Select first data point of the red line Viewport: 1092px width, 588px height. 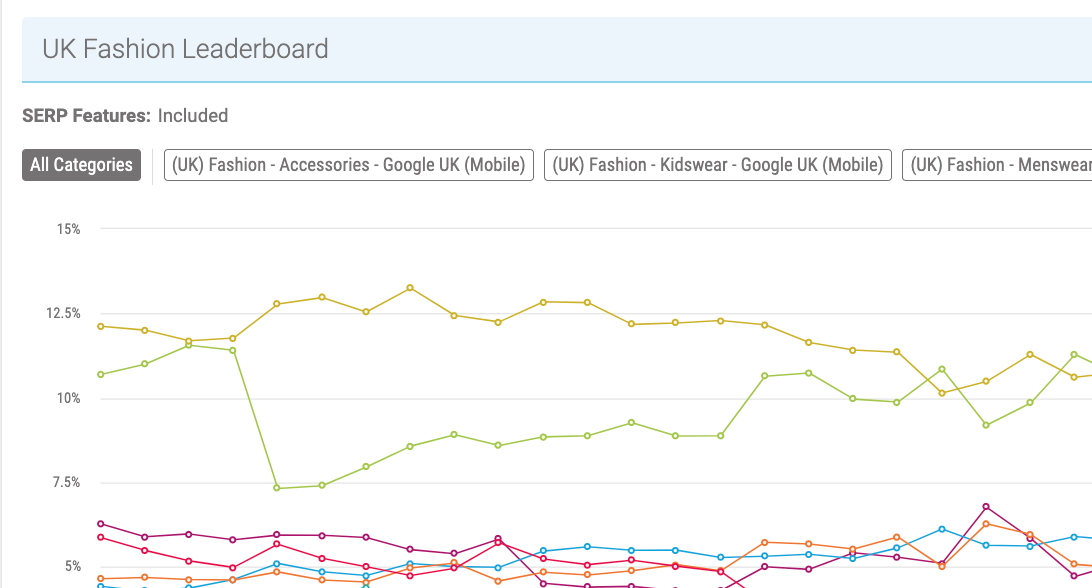point(101,537)
